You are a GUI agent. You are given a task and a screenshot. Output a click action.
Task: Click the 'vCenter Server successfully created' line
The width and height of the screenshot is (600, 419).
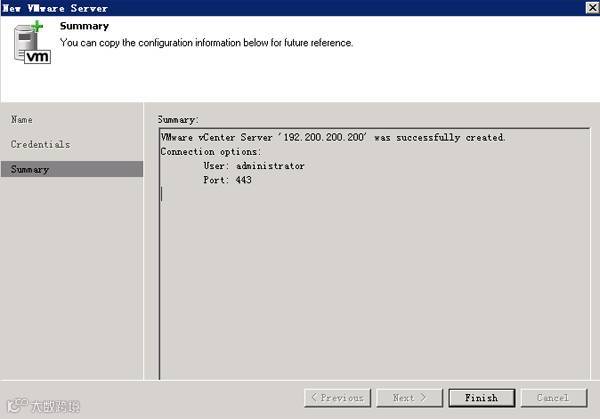click(333, 137)
